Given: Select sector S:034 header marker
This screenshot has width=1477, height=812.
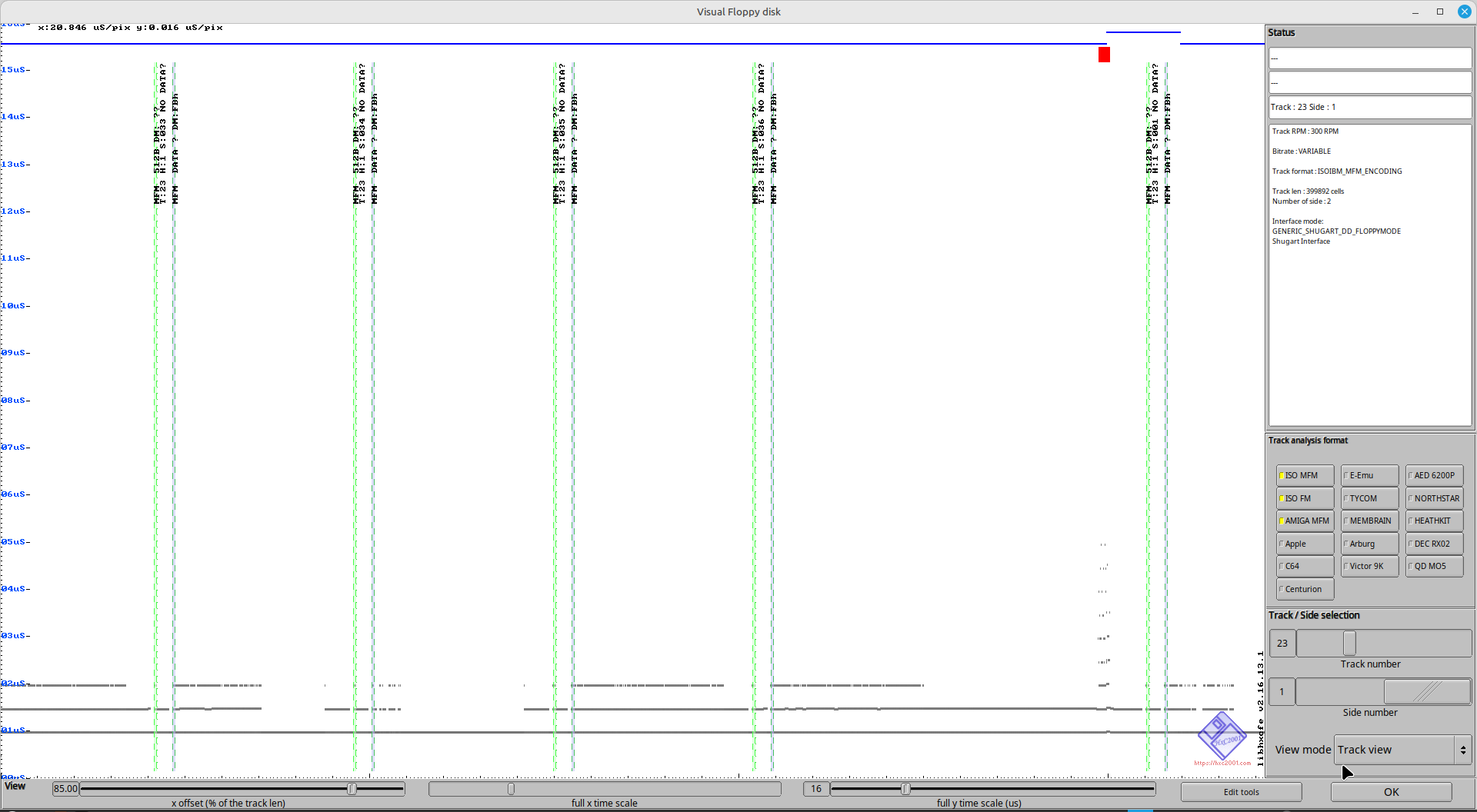Looking at the screenshot, I should tap(358, 135).
